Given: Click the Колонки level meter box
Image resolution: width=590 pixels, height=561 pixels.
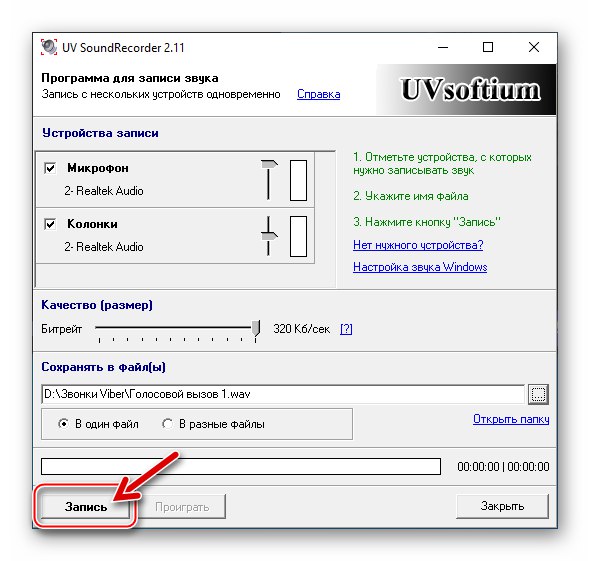Looking at the screenshot, I should point(298,236).
